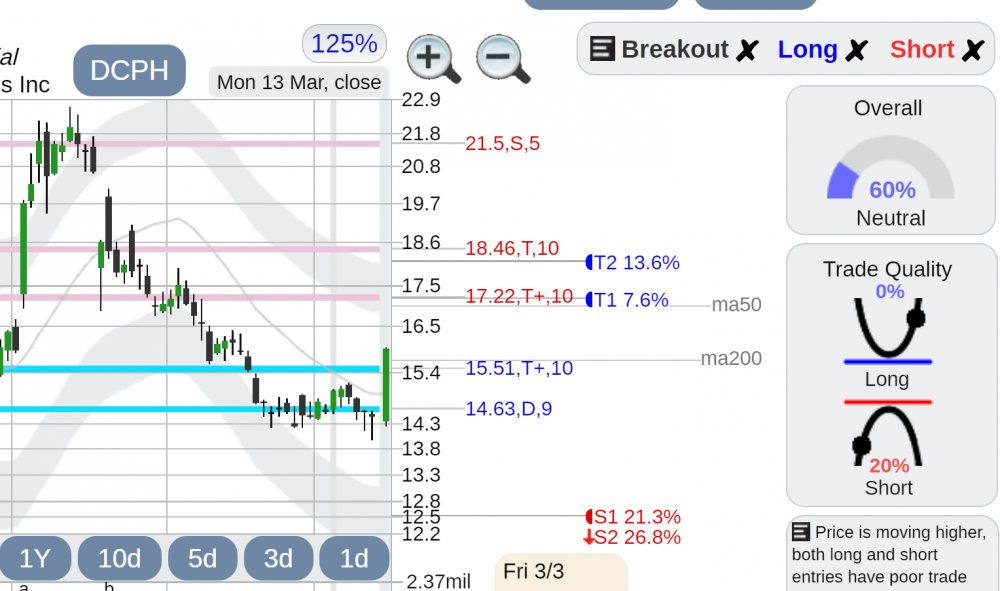Select the 5d timeframe

[x=202, y=558]
